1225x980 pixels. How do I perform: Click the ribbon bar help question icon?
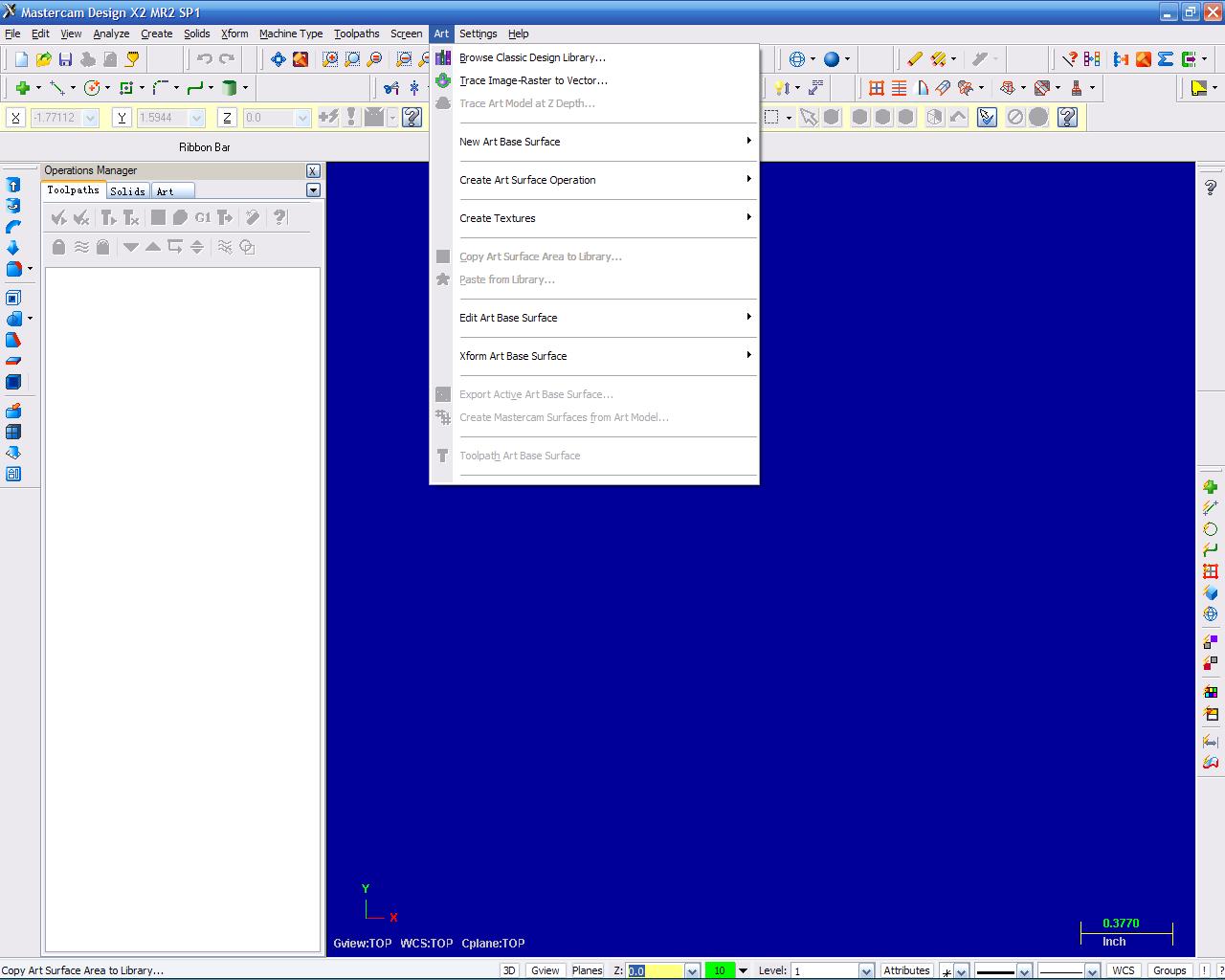pos(412,118)
